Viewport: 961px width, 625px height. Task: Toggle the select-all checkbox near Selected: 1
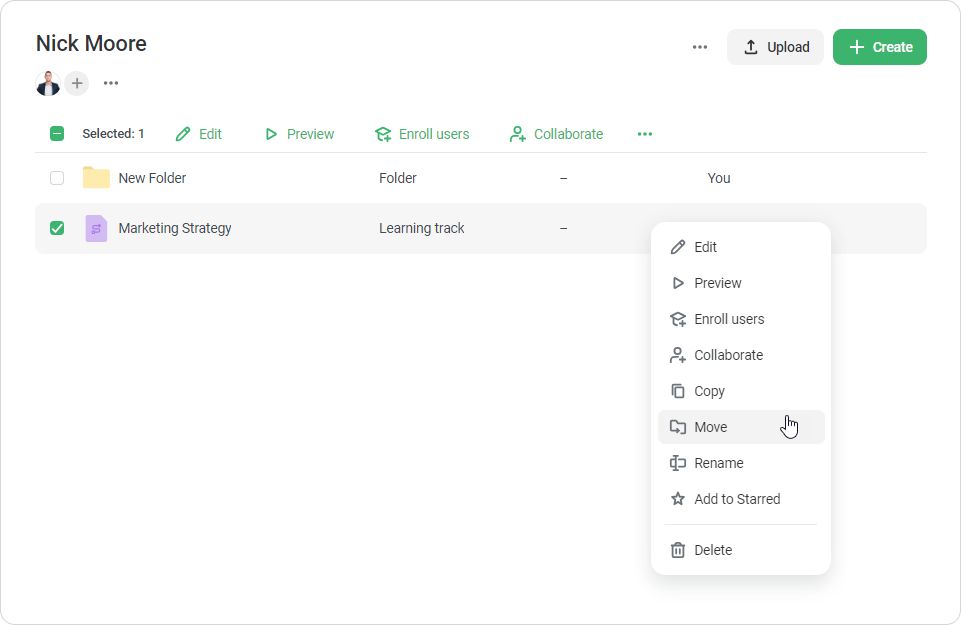coord(57,134)
